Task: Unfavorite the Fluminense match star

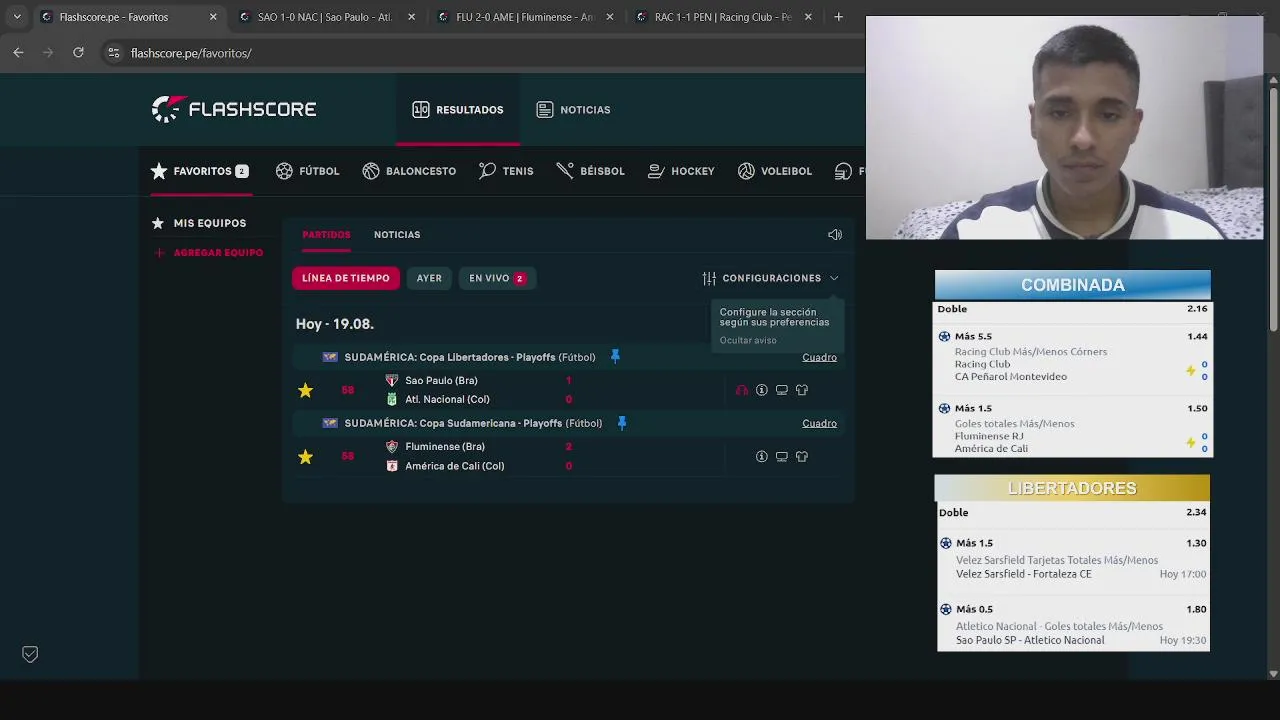Action: click(306, 457)
